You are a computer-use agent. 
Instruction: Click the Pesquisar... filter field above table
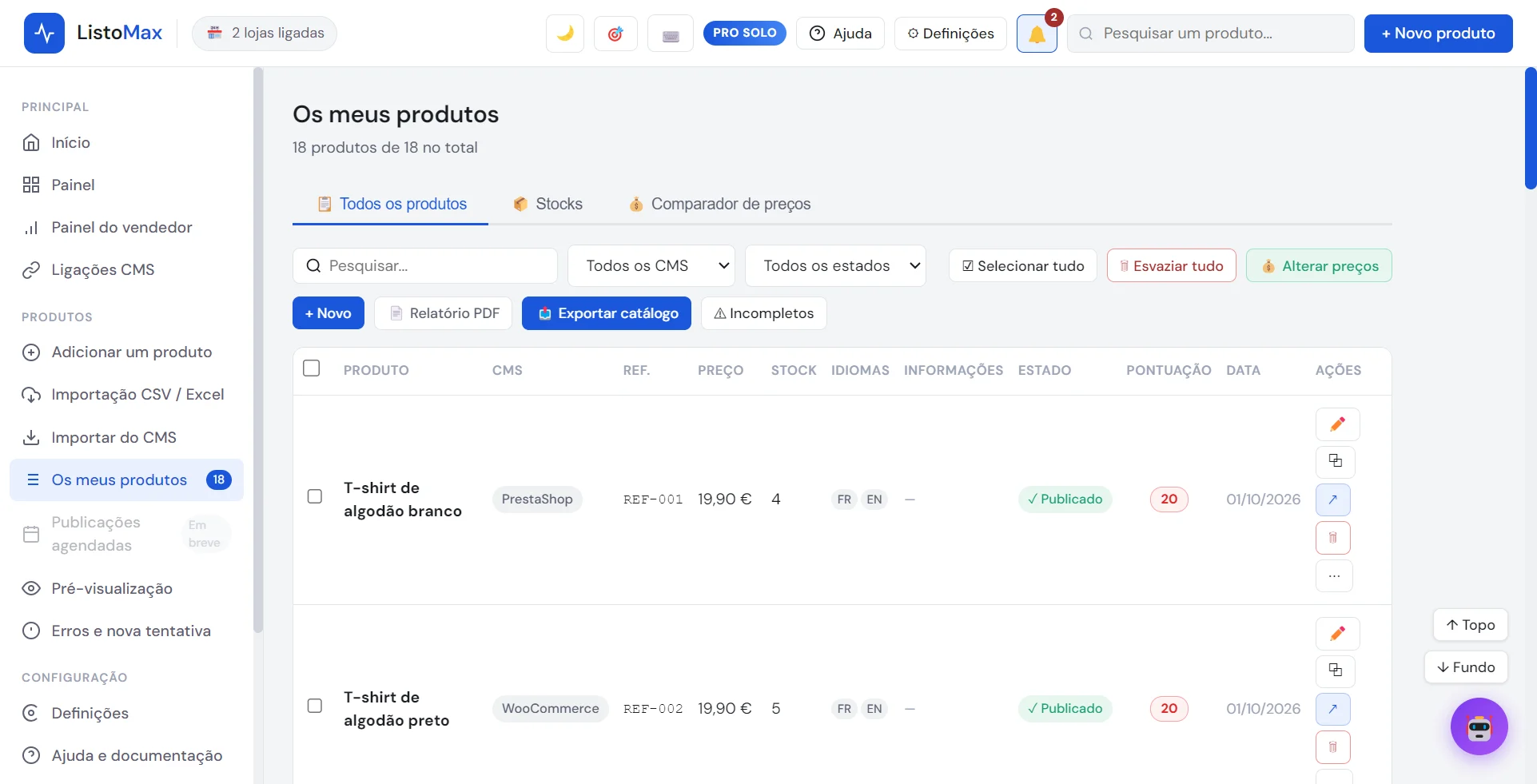(425, 266)
